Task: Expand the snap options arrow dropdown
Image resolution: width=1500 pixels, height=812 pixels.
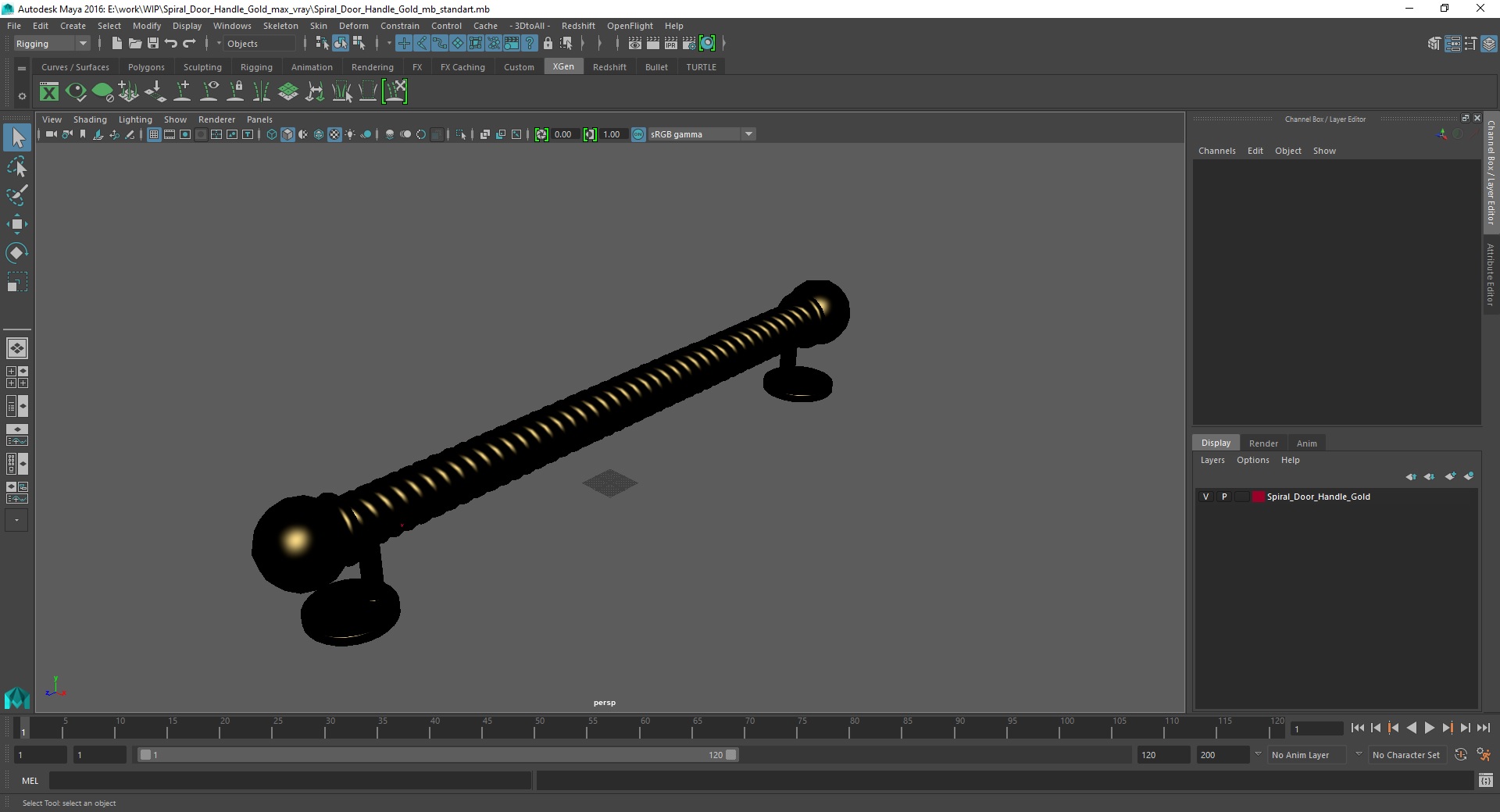Action: pyautogui.click(x=388, y=44)
